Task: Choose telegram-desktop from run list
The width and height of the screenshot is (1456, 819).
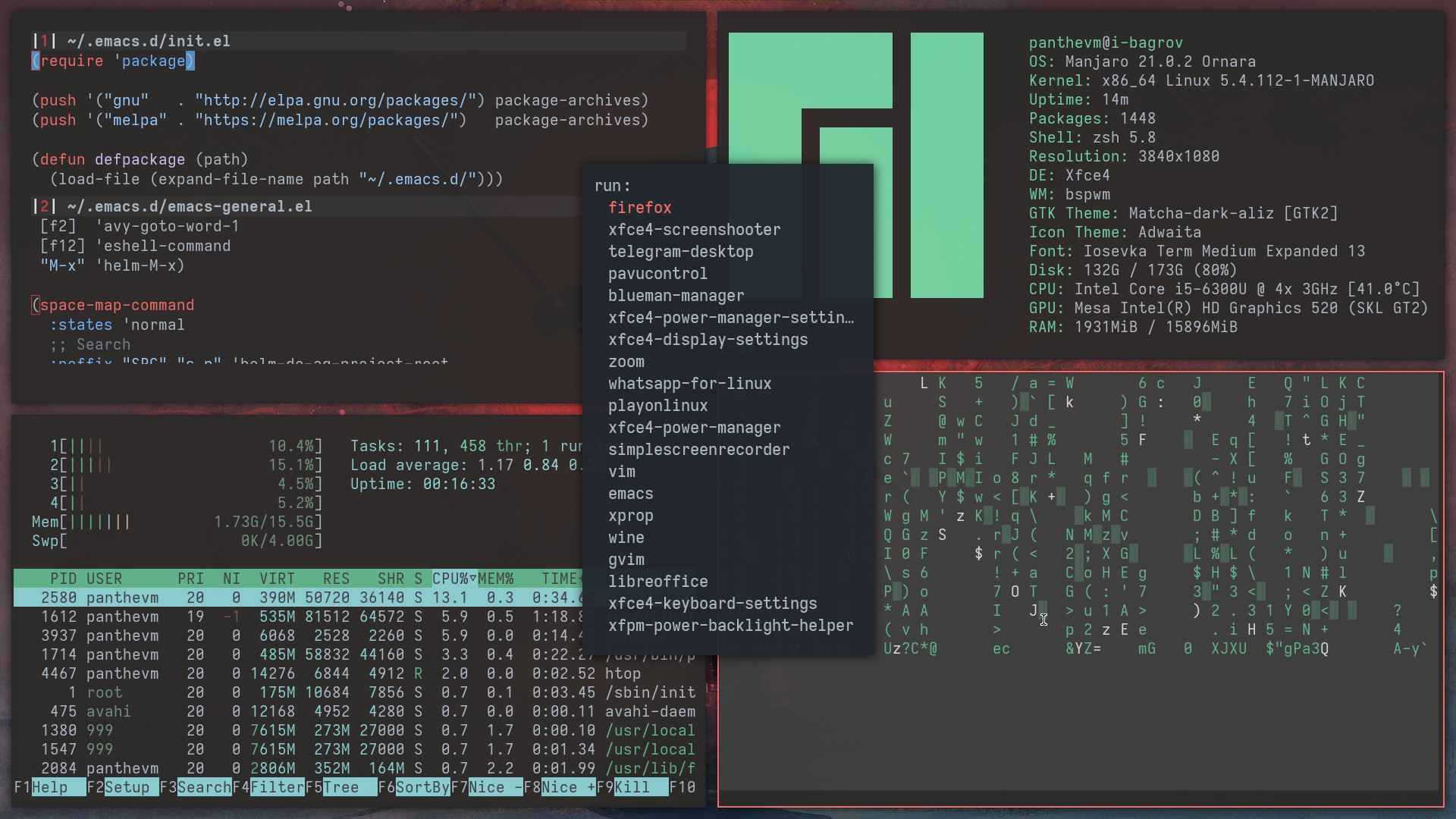Action: click(680, 252)
